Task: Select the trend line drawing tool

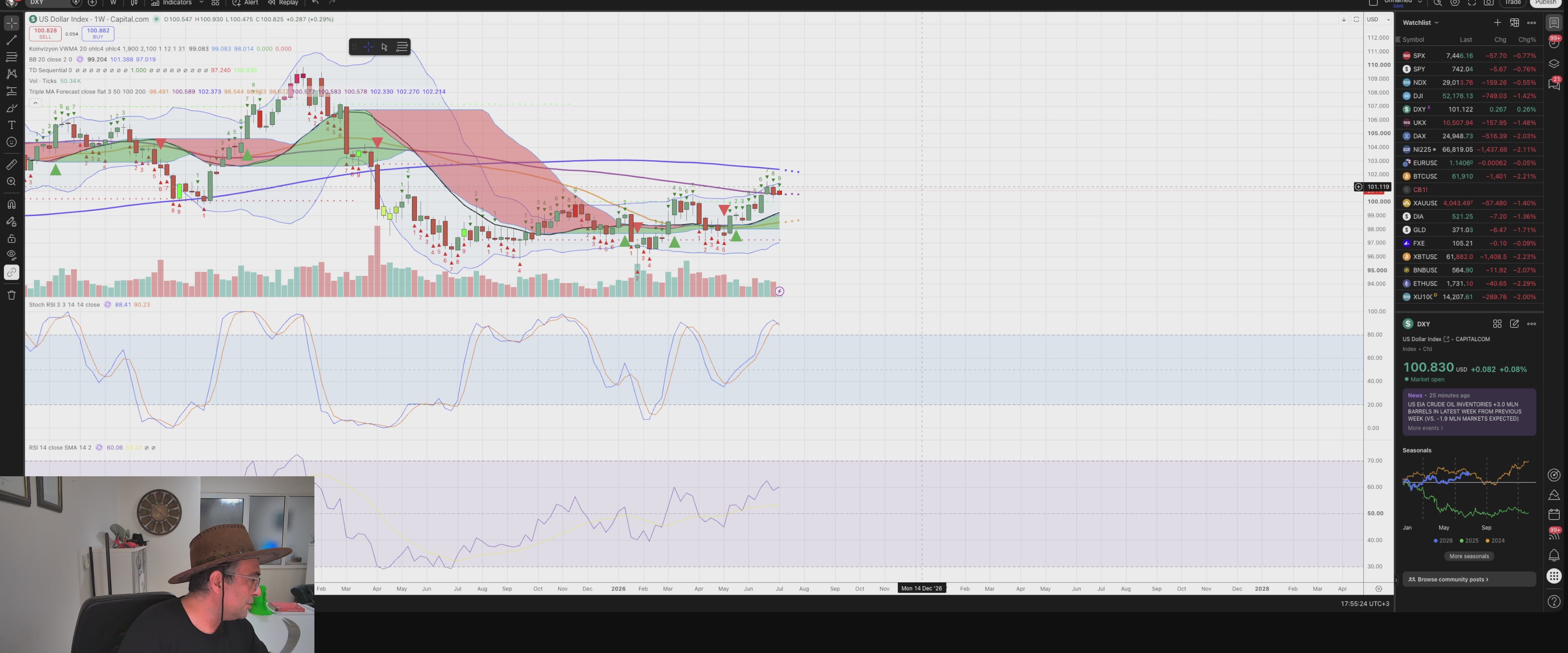Action: (11, 40)
